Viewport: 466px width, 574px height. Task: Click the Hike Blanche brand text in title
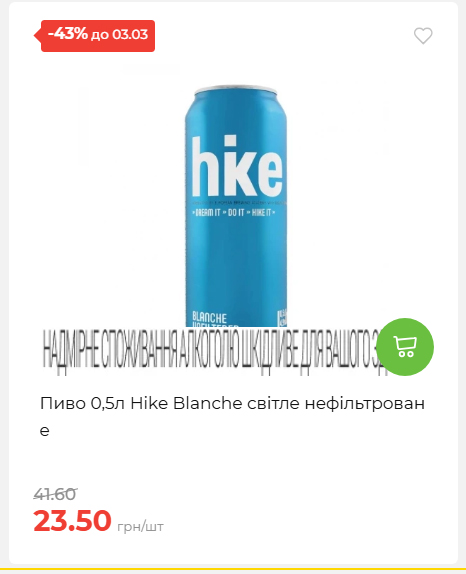click(x=186, y=403)
